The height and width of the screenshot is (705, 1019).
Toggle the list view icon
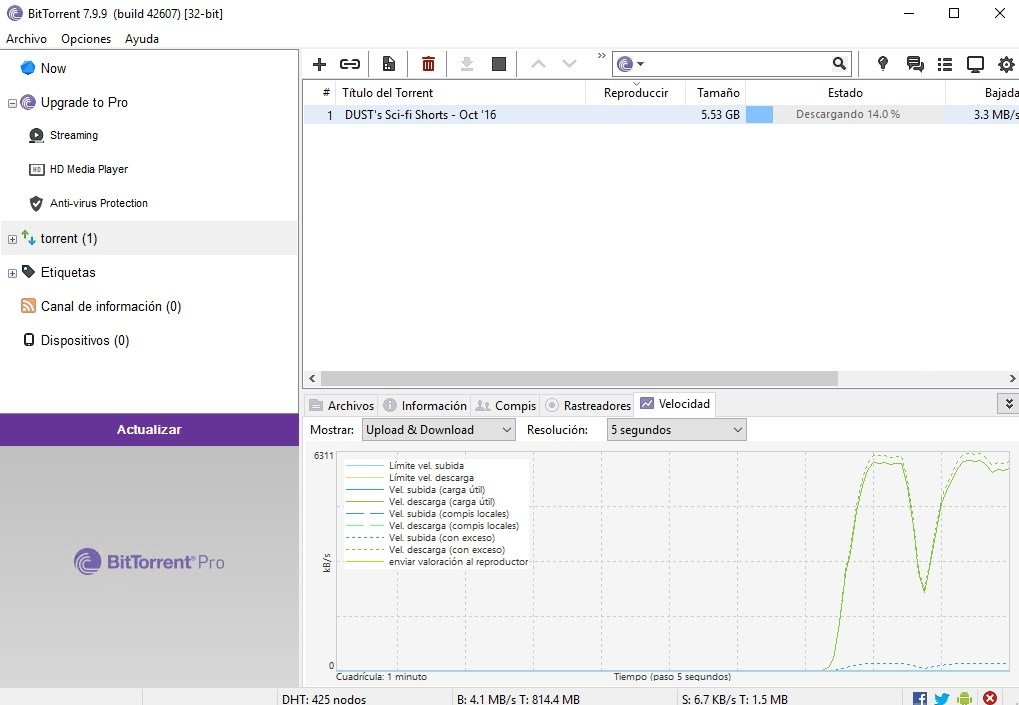(x=945, y=64)
